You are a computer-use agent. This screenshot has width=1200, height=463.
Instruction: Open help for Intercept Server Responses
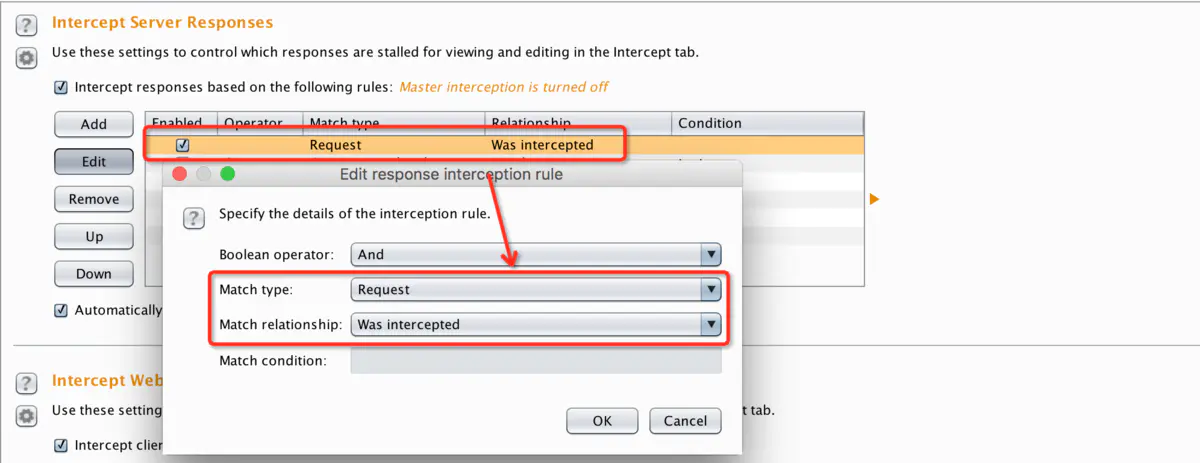click(x=26, y=26)
